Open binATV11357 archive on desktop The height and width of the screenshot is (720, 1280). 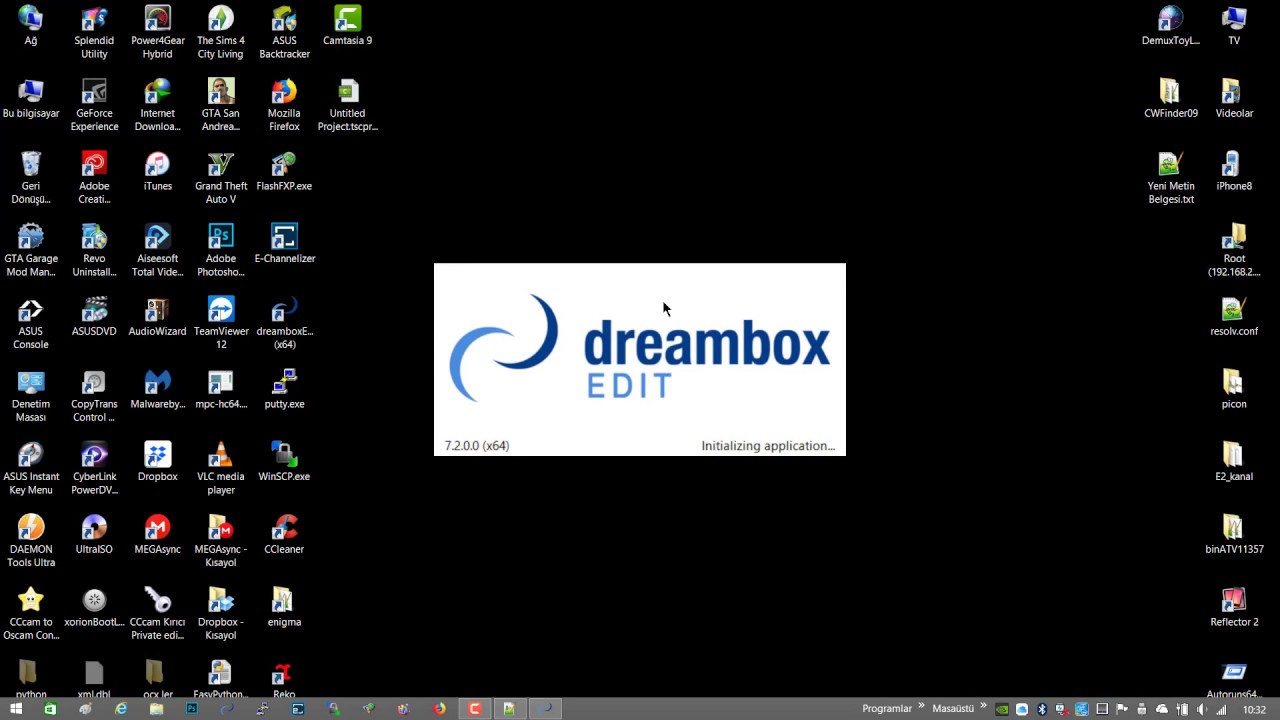point(1234,534)
